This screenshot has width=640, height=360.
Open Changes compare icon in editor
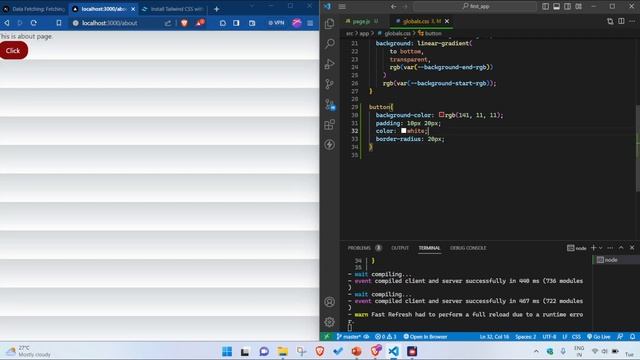point(610,21)
